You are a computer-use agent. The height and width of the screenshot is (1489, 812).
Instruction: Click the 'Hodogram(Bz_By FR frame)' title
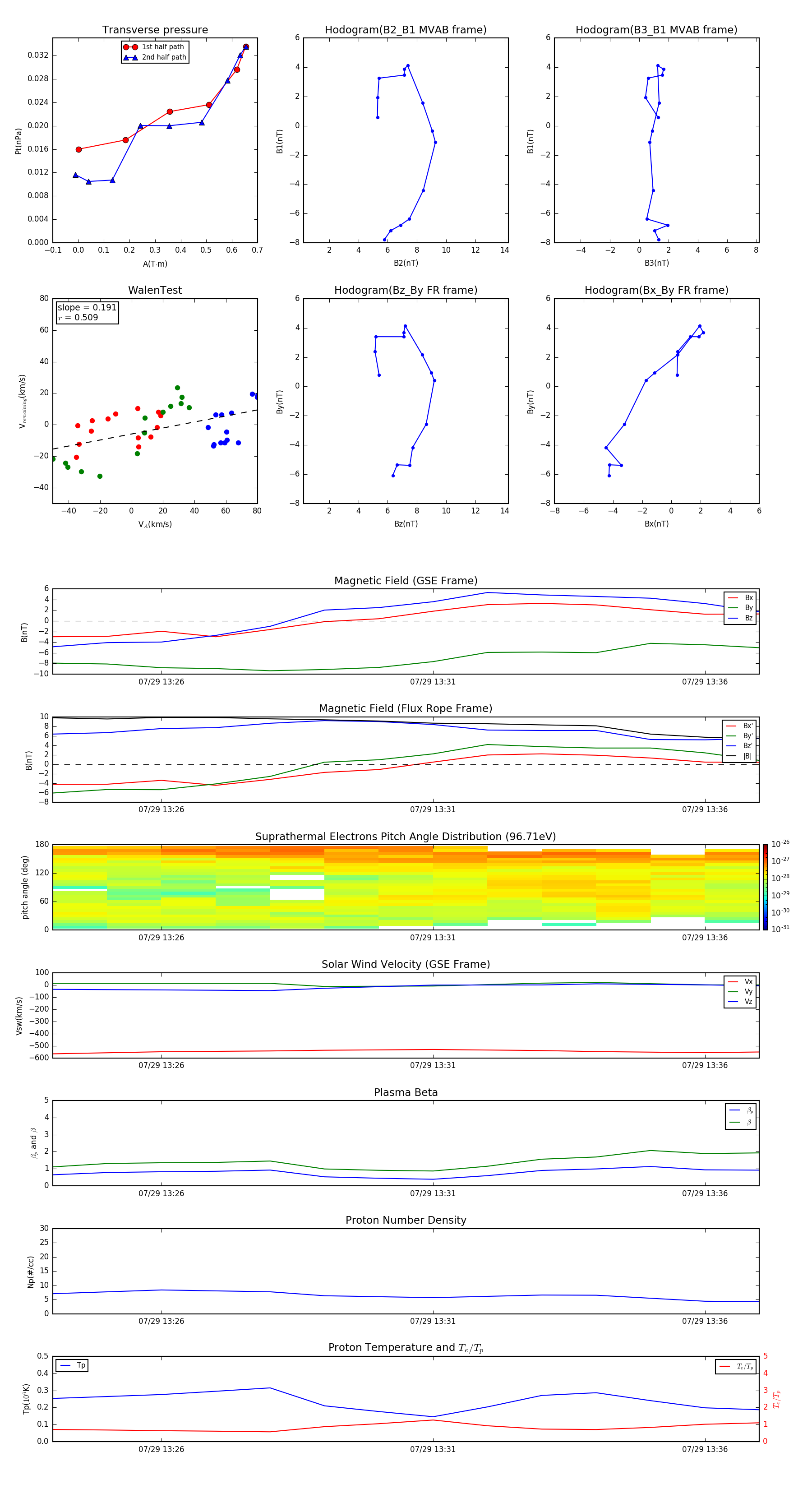tap(406, 290)
